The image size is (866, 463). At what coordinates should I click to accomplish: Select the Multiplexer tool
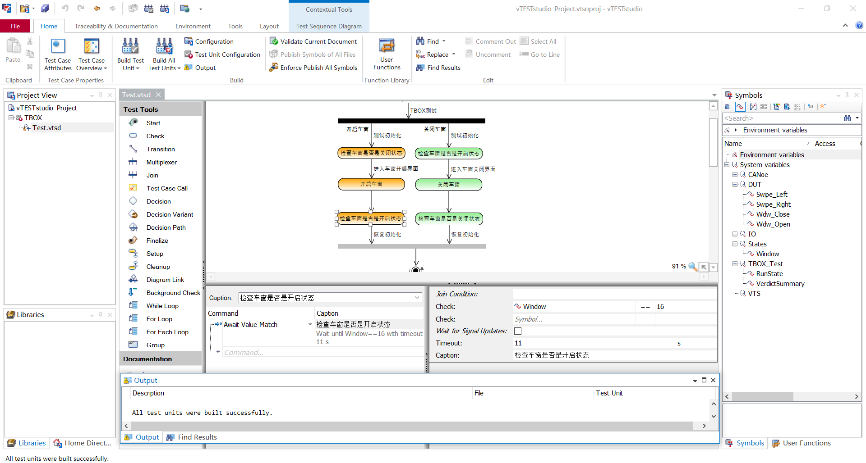pos(161,162)
